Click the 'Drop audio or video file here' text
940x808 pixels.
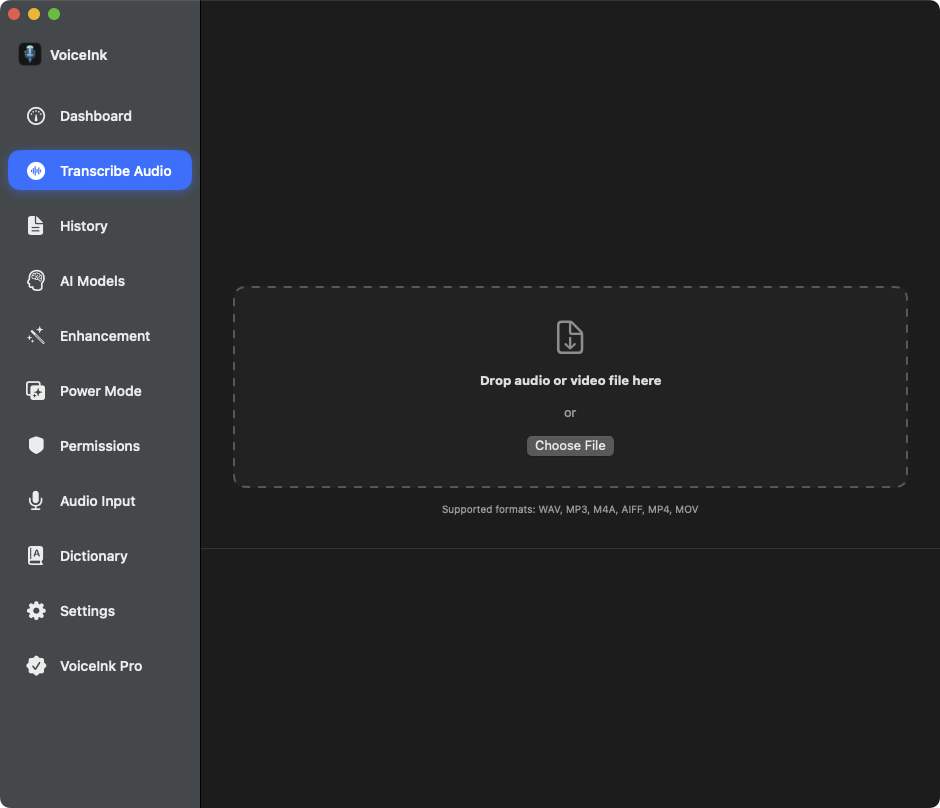tap(570, 381)
